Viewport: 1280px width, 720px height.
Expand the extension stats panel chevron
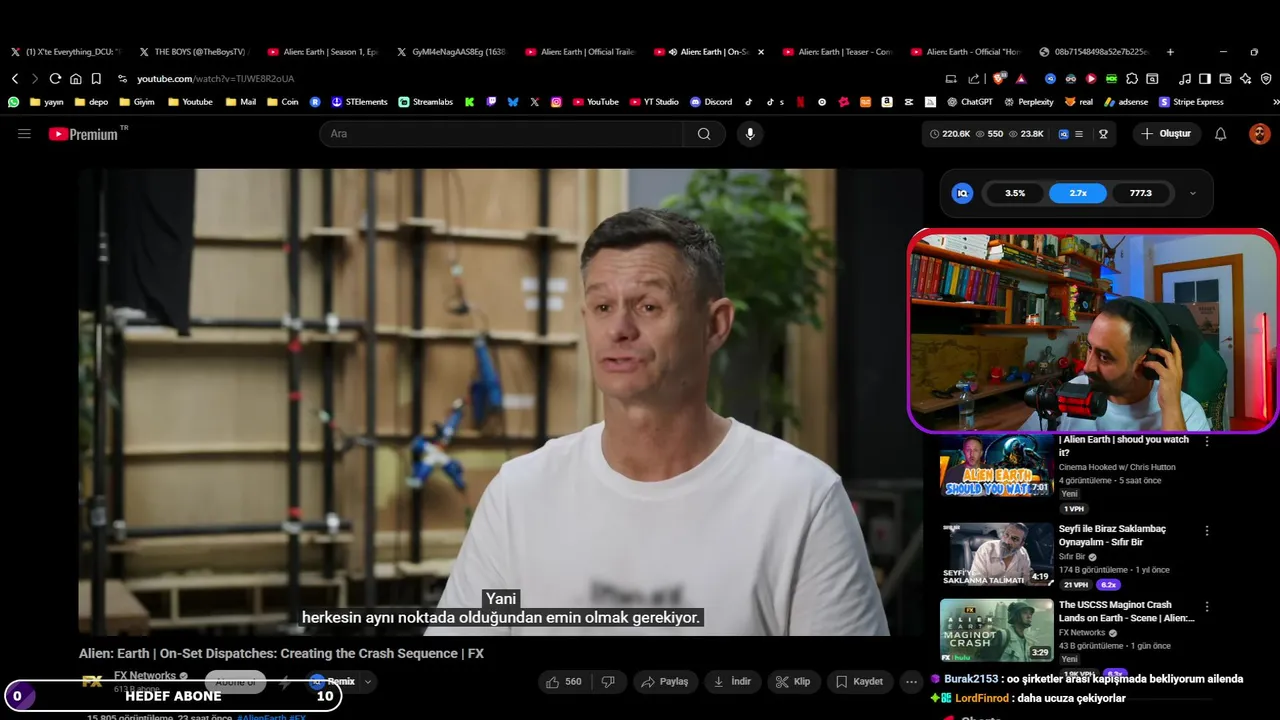point(1192,194)
